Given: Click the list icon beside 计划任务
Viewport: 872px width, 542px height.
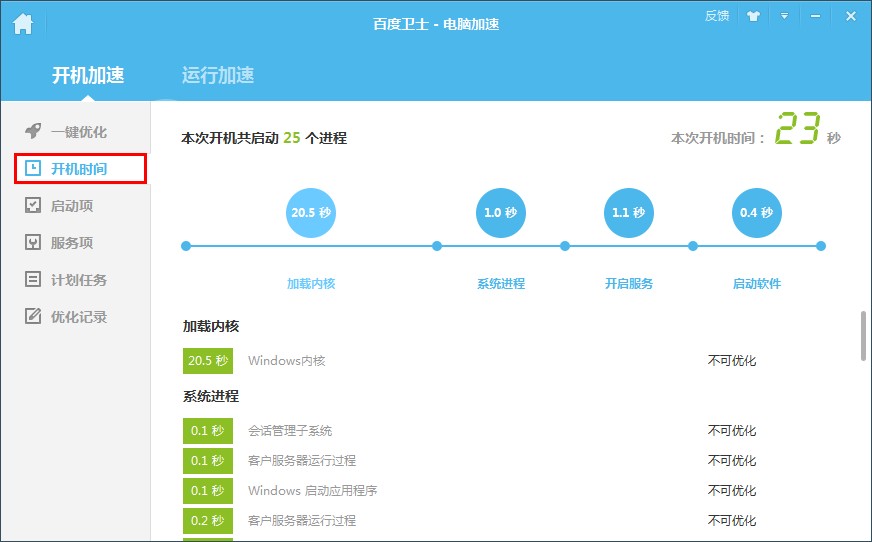Looking at the screenshot, I should pos(33,279).
